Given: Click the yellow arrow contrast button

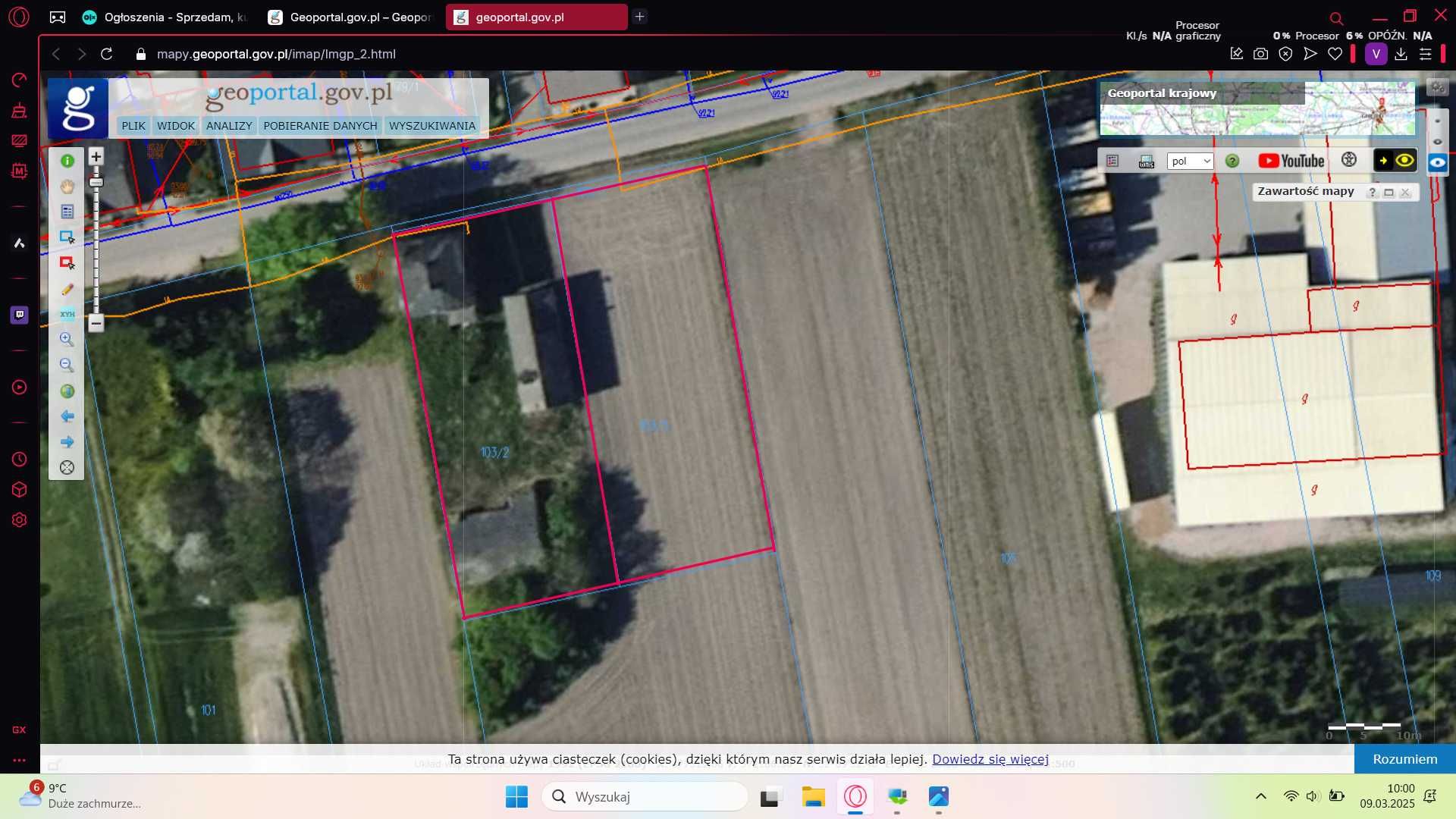Looking at the screenshot, I should tap(1383, 160).
